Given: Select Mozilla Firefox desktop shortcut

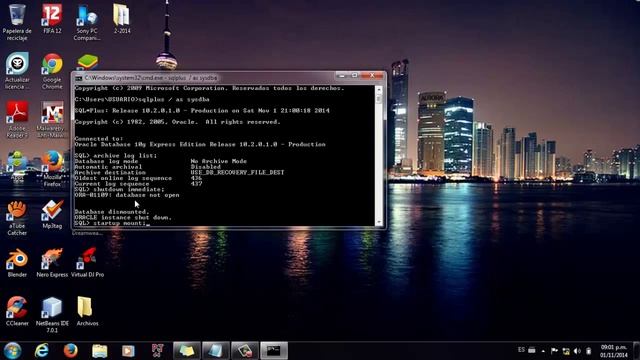Looking at the screenshot, I should [x=52, y=169].
